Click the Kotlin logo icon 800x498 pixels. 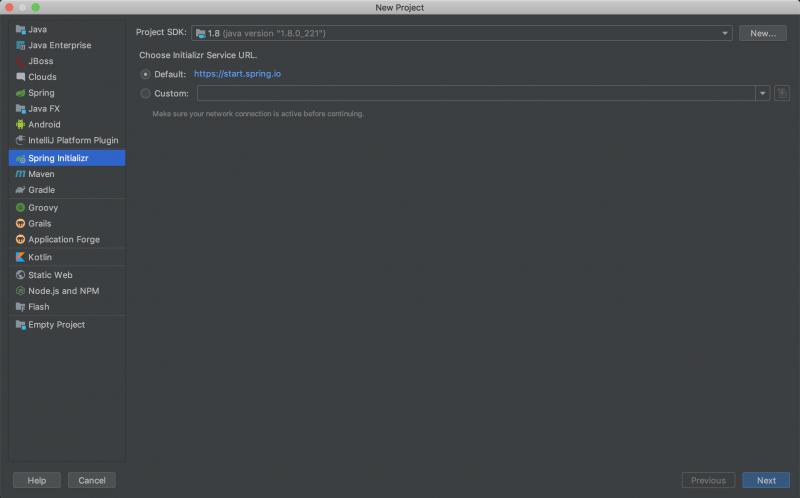point(20,257)
